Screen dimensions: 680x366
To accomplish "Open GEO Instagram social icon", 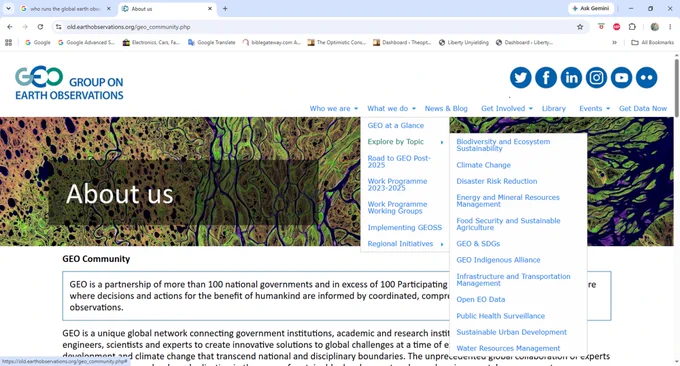I will point(596,78).
